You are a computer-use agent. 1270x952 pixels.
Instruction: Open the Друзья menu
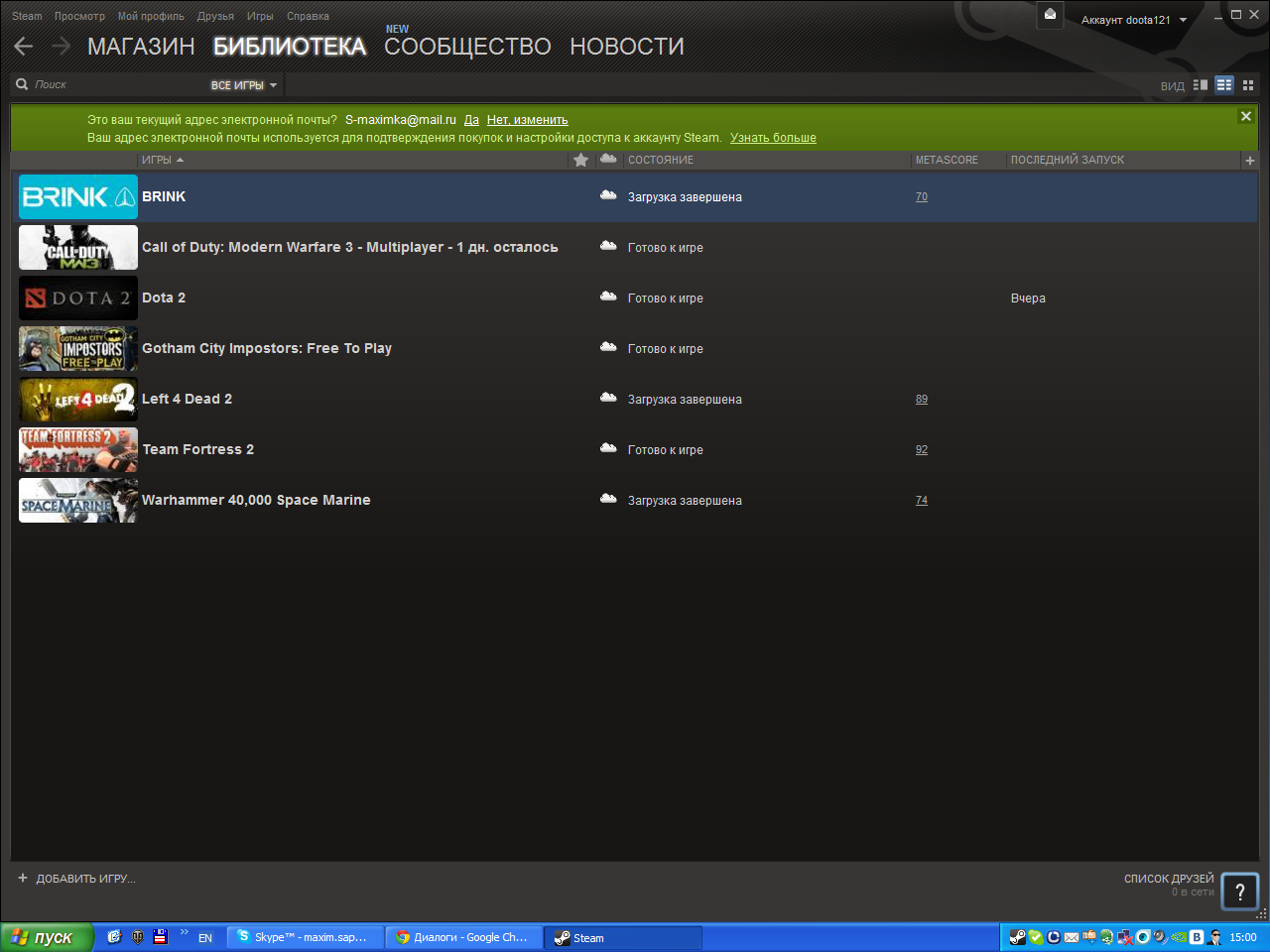(x=215, y=16)
